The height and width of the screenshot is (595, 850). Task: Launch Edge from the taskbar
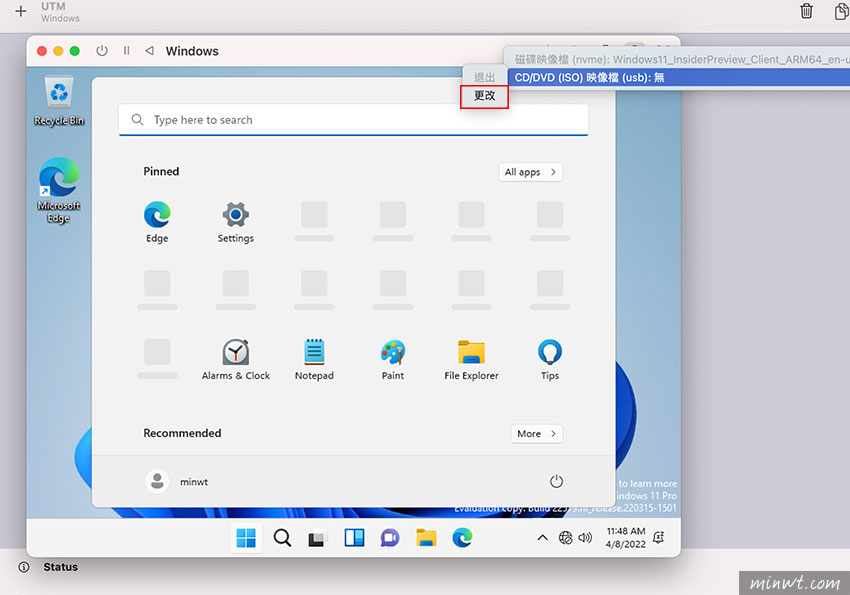(462, 538)
